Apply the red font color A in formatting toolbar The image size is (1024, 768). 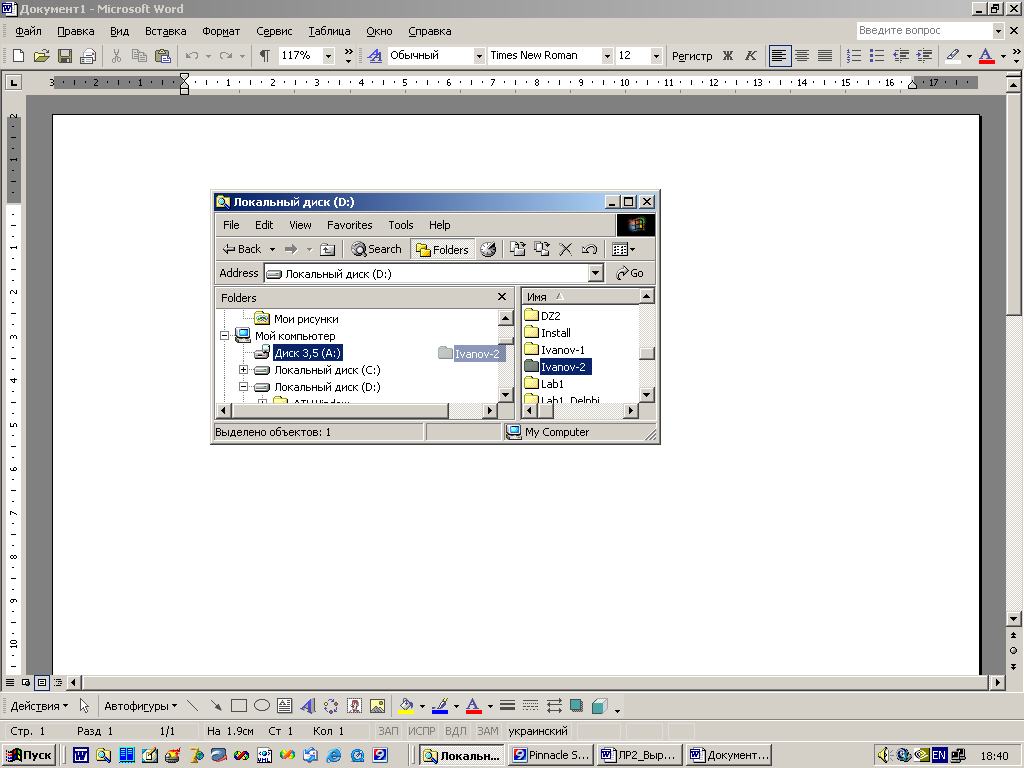(987, 56)
